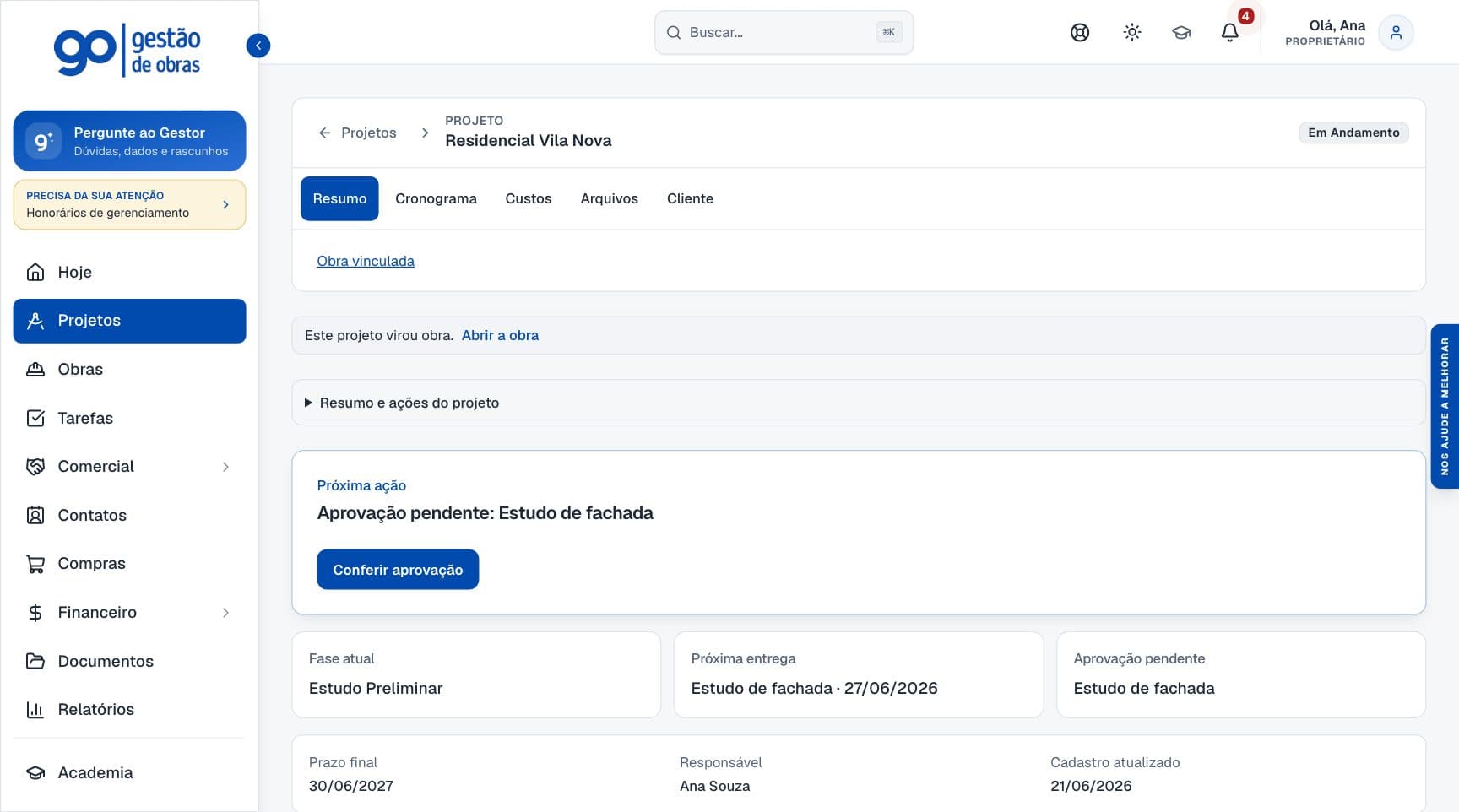Go to Hoje in the sidebar
The height and width of the screenshot is (812, 1459).
(x=129, y=272)
